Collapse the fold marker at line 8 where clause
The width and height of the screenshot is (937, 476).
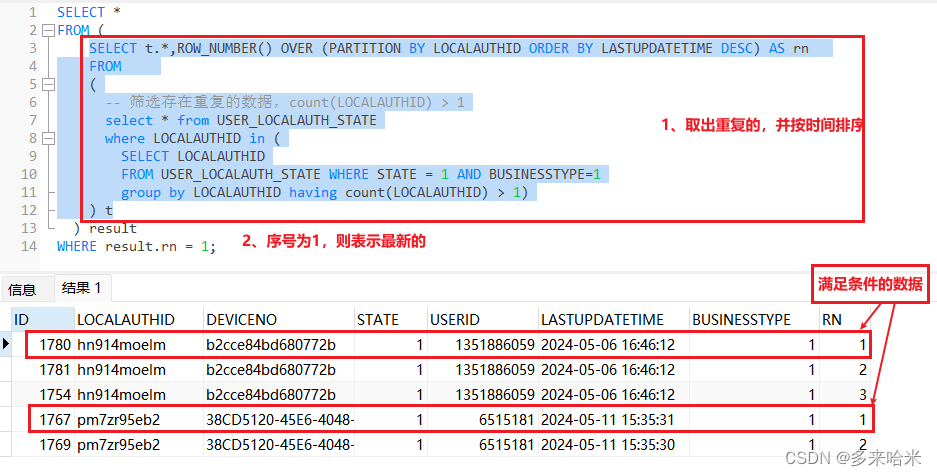(48, 139)
